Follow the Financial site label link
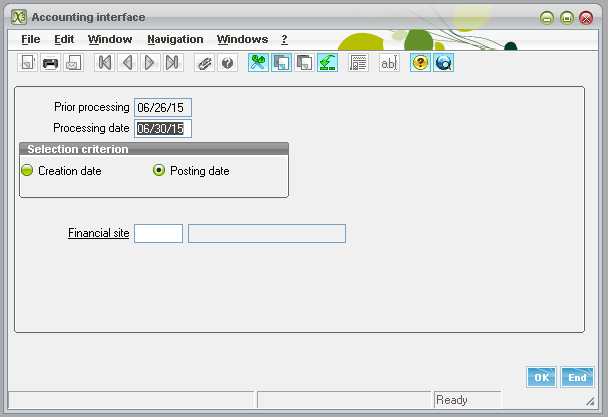This screenshot has width=608, height=417. click(x=98, y=233)
